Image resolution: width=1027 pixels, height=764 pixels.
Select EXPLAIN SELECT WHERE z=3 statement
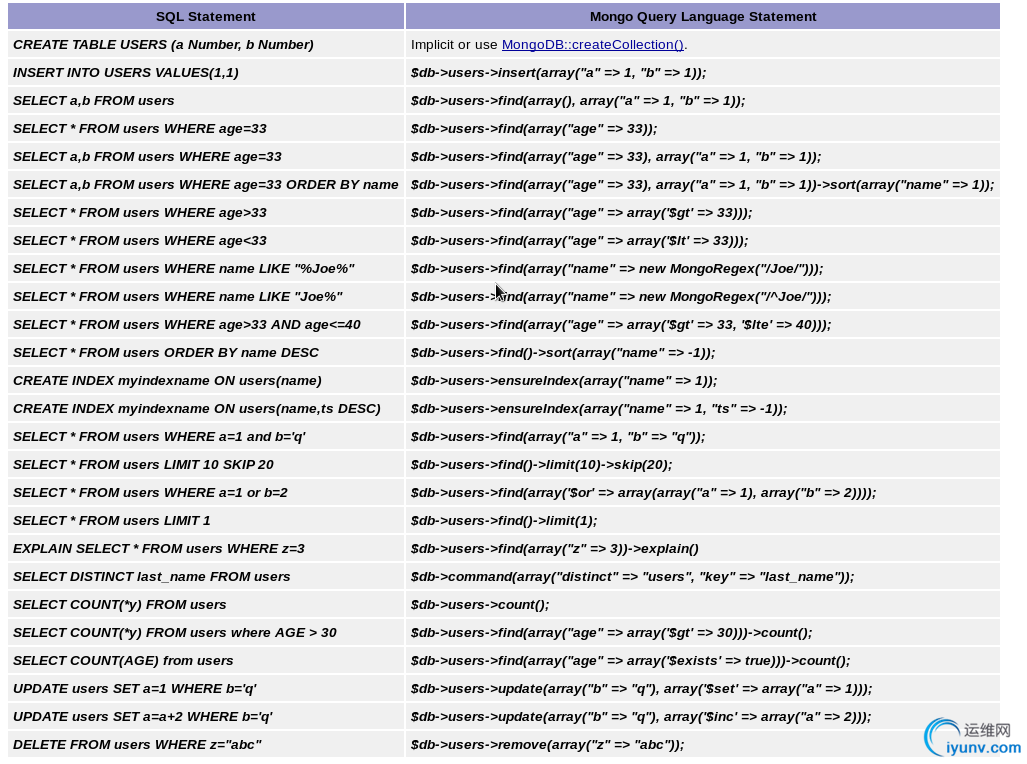(x=206, y=549)
